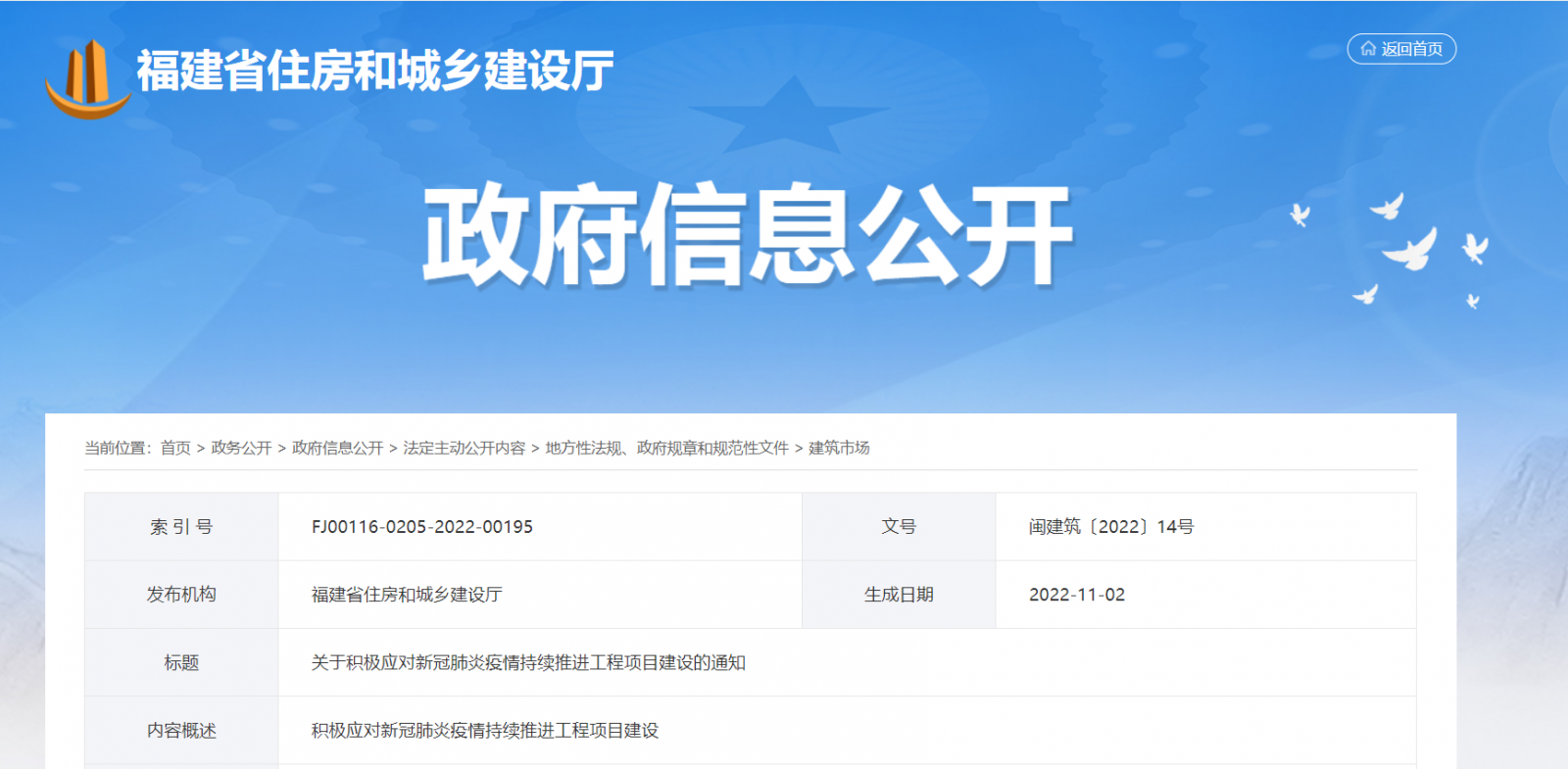The image size is (1568, 769).
Task: Click document number 闽建筑〔2022〕14号
Action: click(1111, 527)
